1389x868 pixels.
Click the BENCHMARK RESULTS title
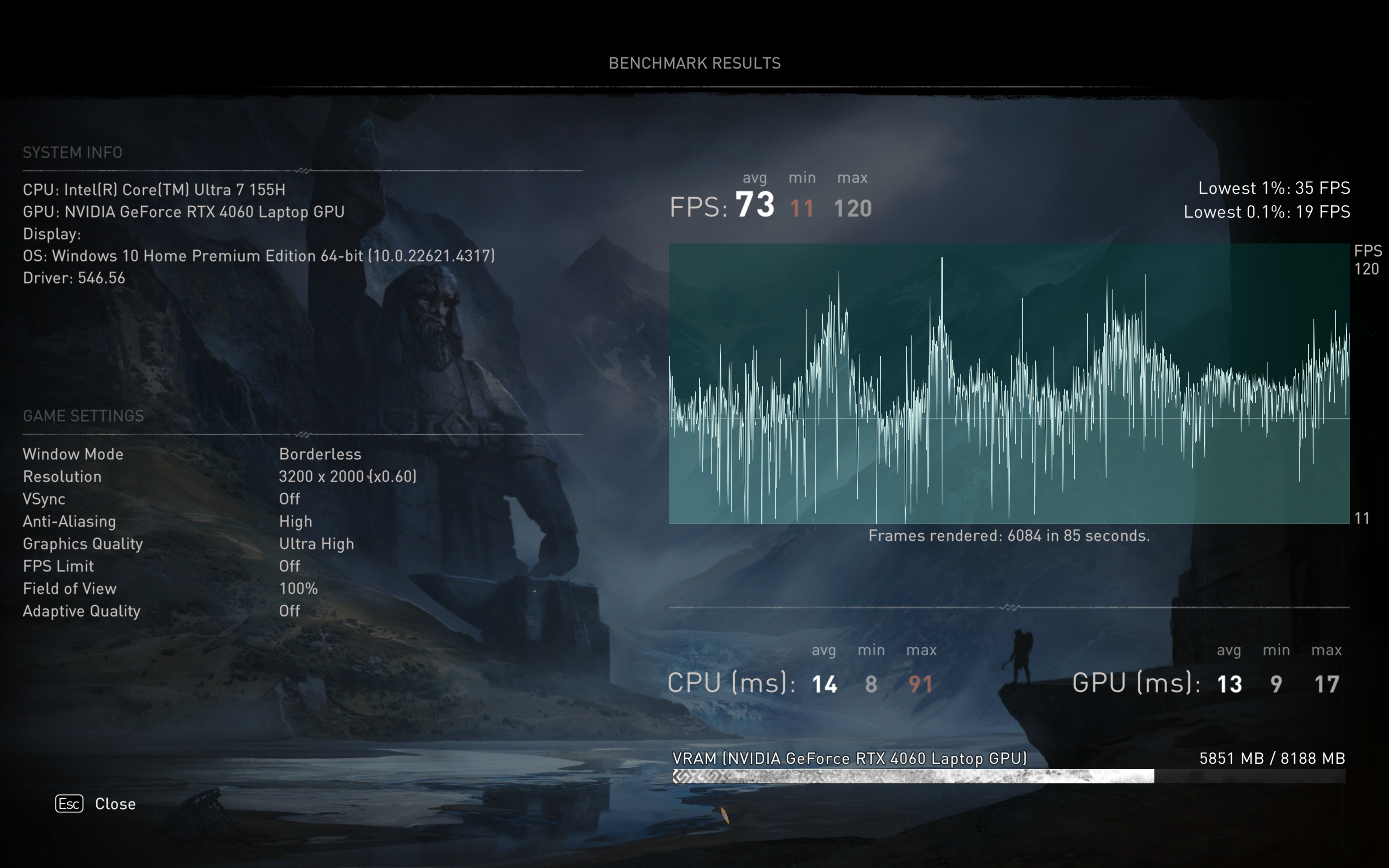694,63
